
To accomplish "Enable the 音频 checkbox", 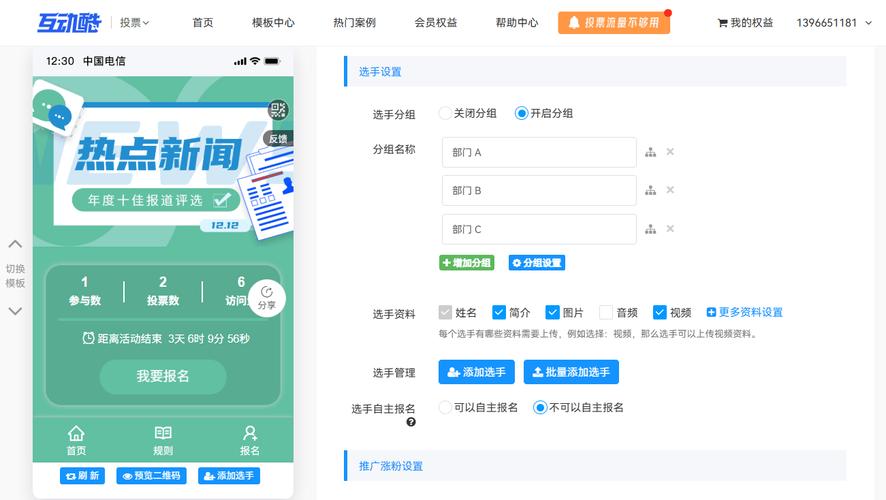I will (606, 312).
